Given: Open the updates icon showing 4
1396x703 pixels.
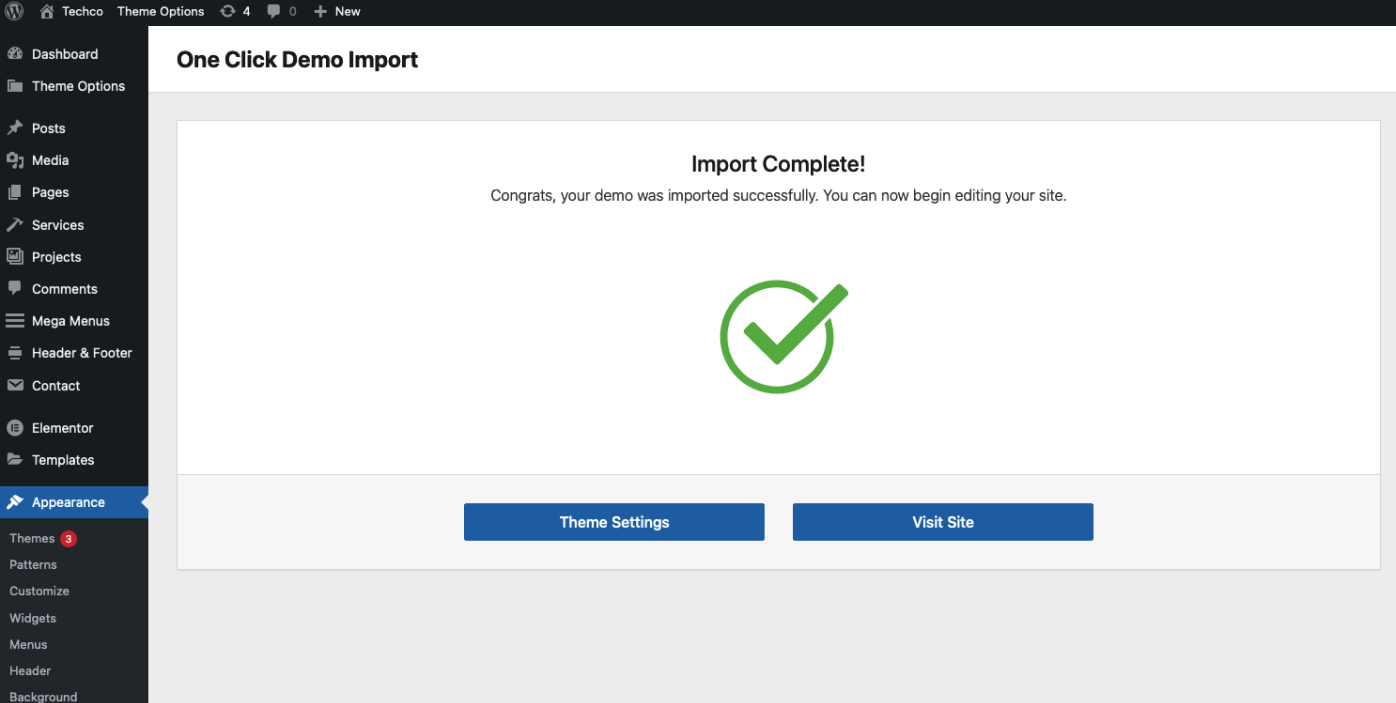Looking at the screenshot, I should [x=228, y=12].
